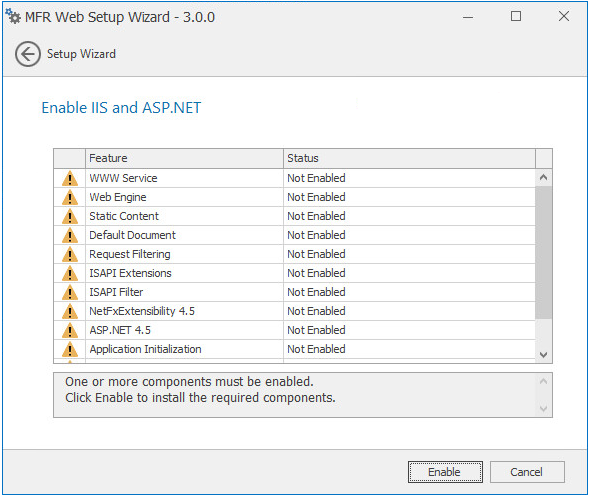Click the warning icon beside Static Content
Screen dimensions: 590x497
pos(70,216)
